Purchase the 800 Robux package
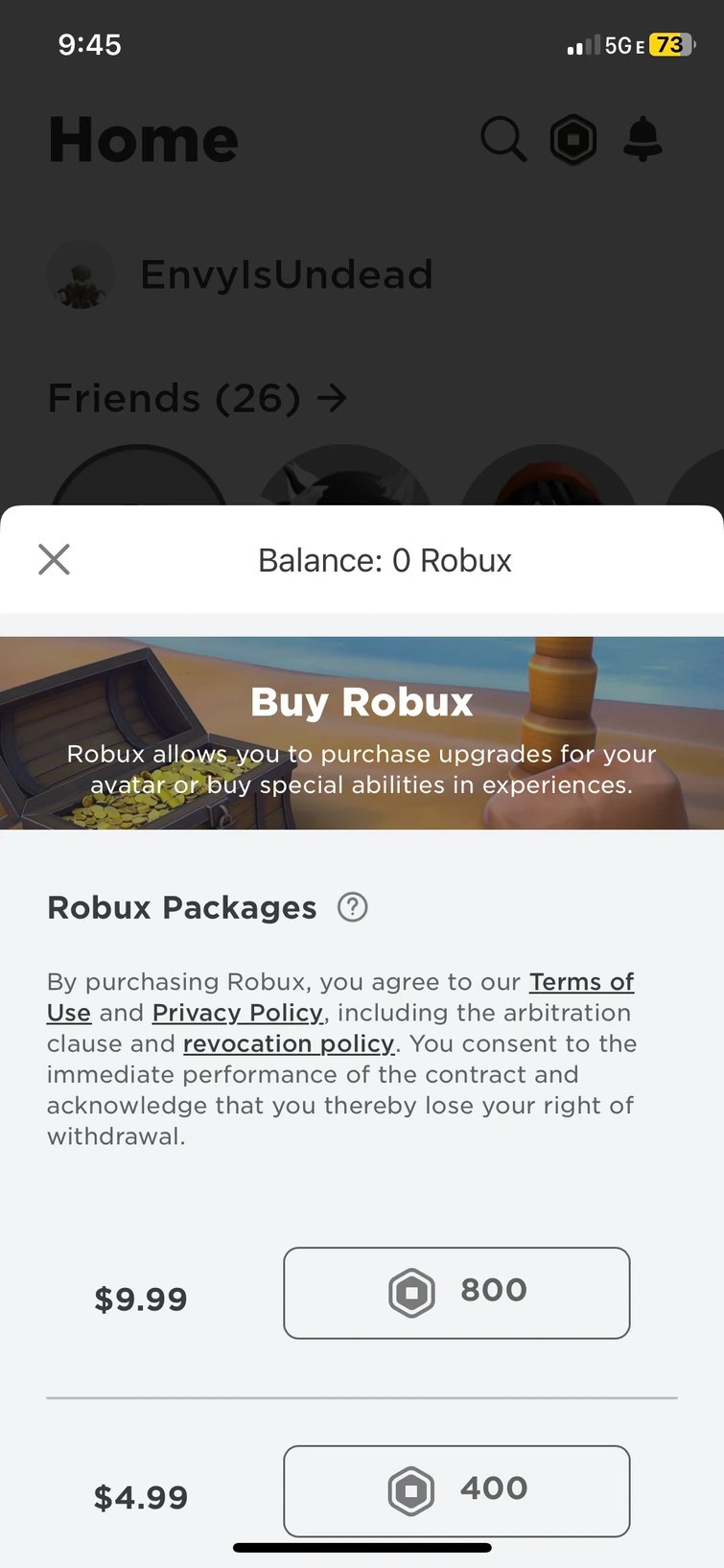Viewport: 724px width, 1568px height. (x=455, y=1292)
